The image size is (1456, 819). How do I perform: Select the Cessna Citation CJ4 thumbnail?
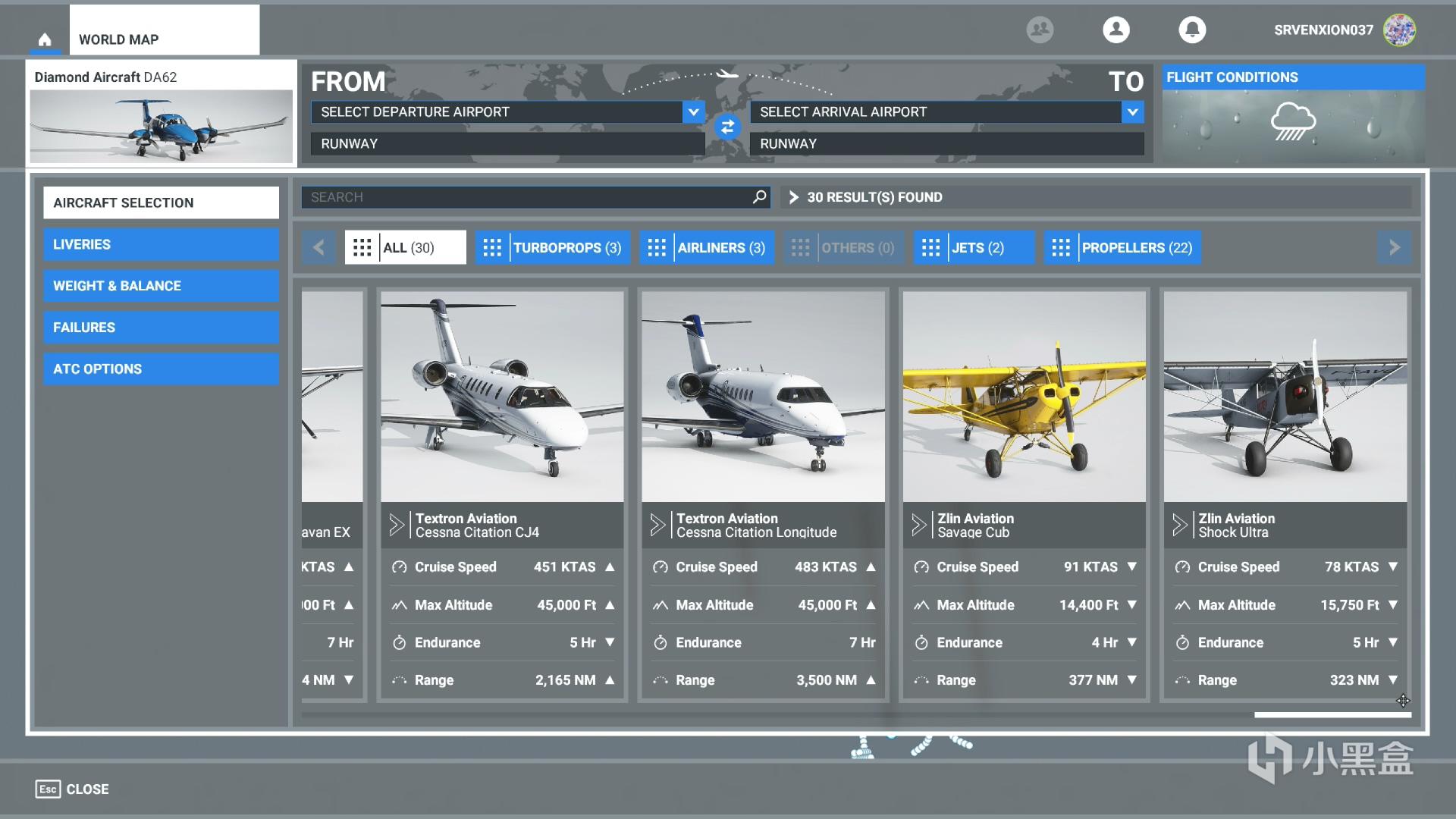click(502, 397)
